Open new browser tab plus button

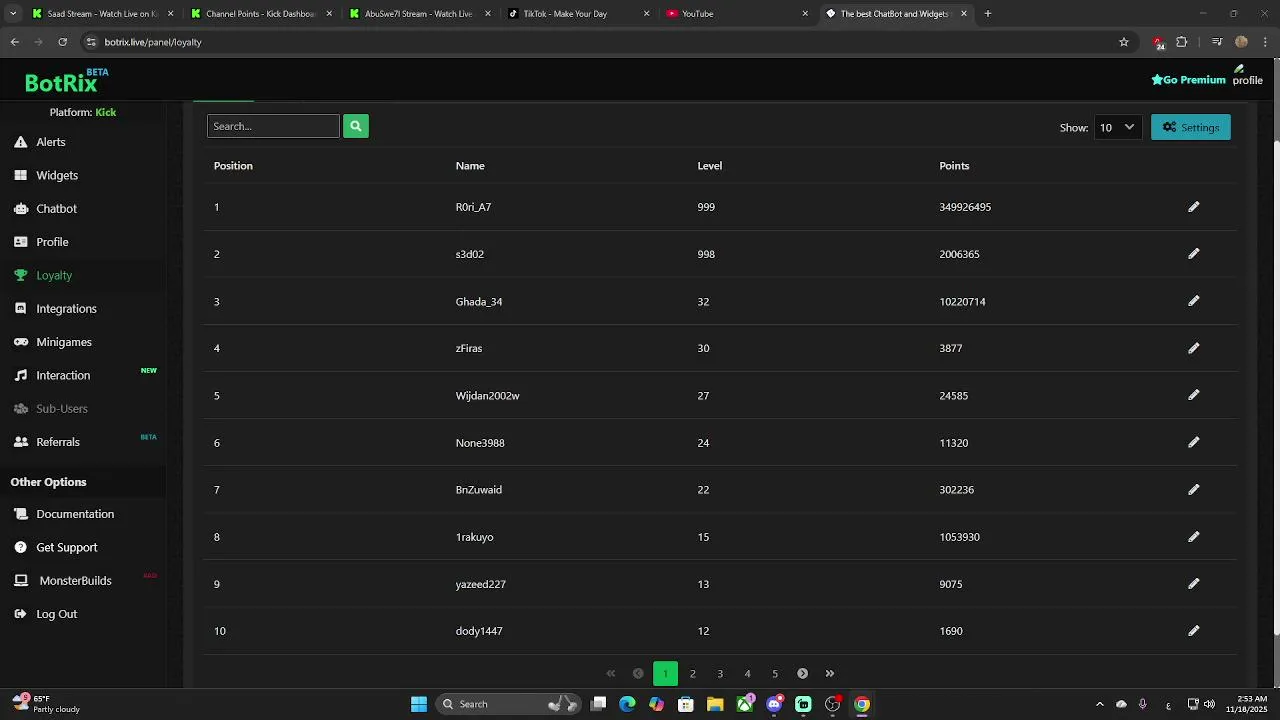point(988,14)
